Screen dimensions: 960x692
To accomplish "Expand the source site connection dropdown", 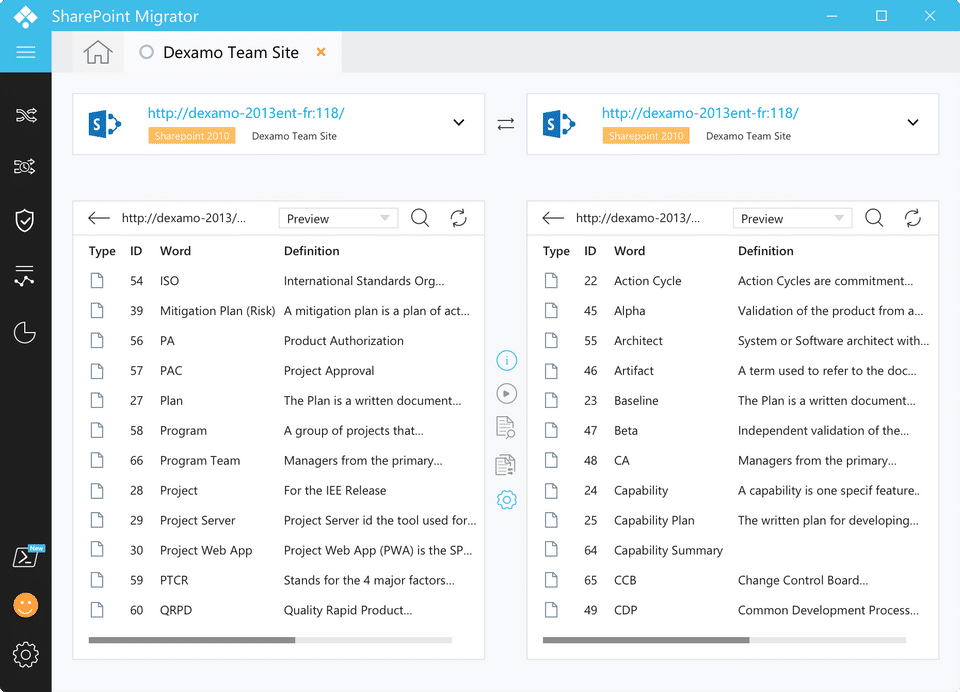I will (x=459, y=122).
